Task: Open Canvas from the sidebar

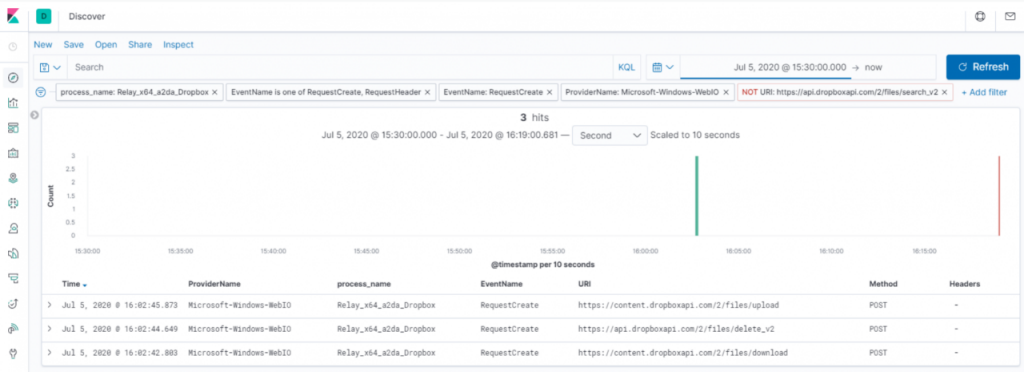Action: tap(13, 153)
